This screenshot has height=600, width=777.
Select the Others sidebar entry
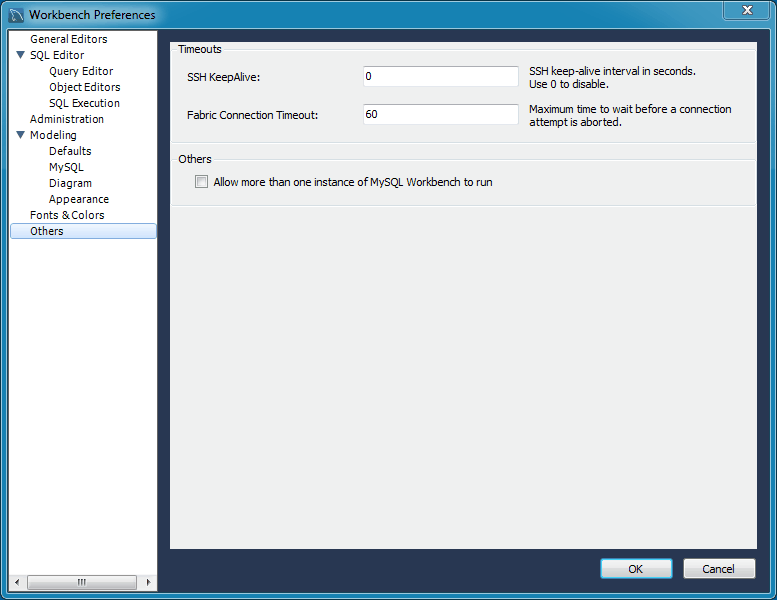click(83, 231)
